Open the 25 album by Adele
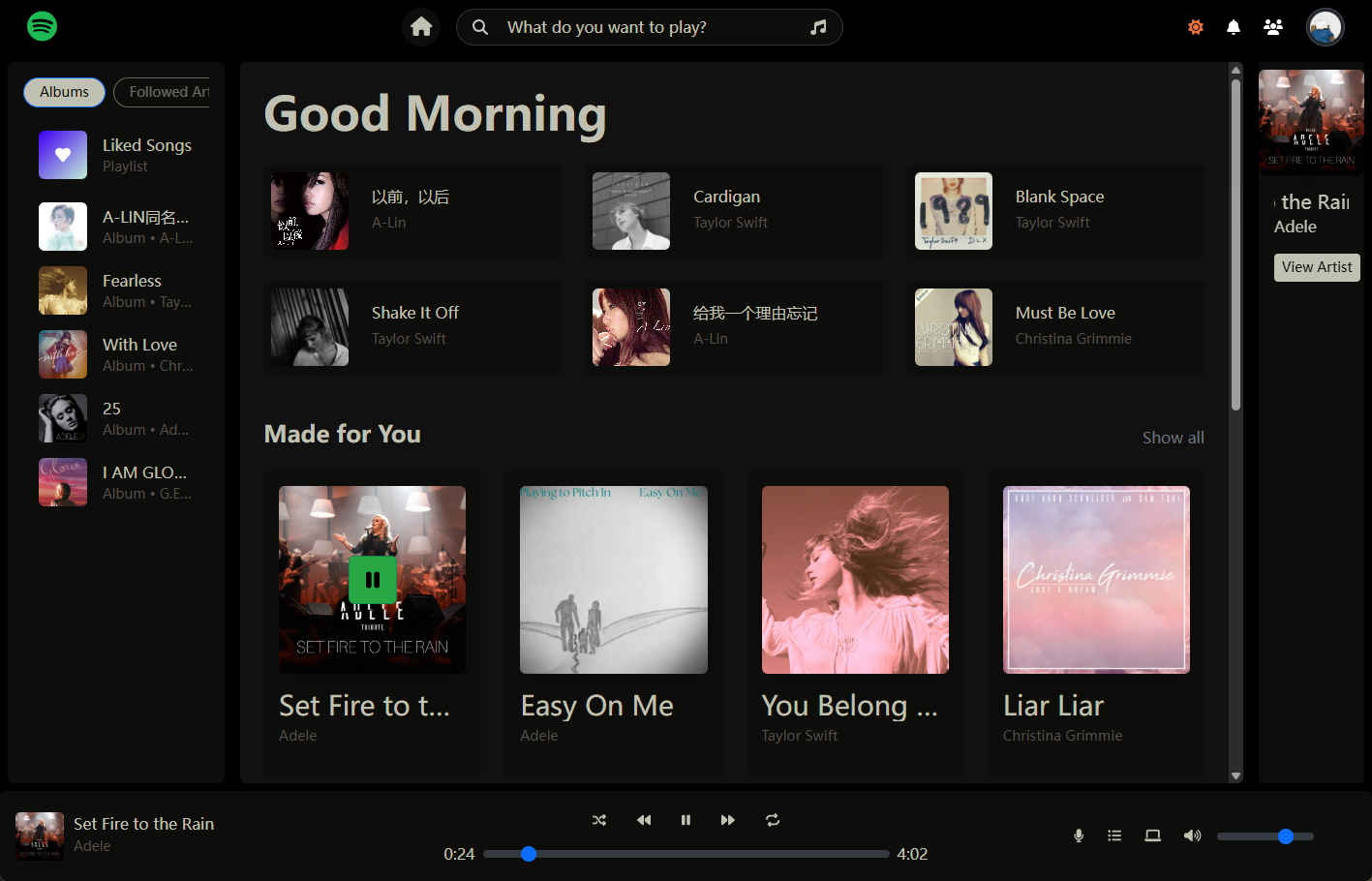The height and width of the screenshot is (881, 1372). 116,418
